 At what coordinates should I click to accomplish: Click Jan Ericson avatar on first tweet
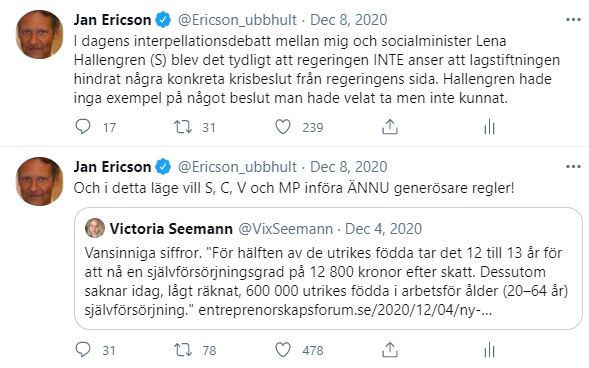pyautogui.click(x=39, y=34)
